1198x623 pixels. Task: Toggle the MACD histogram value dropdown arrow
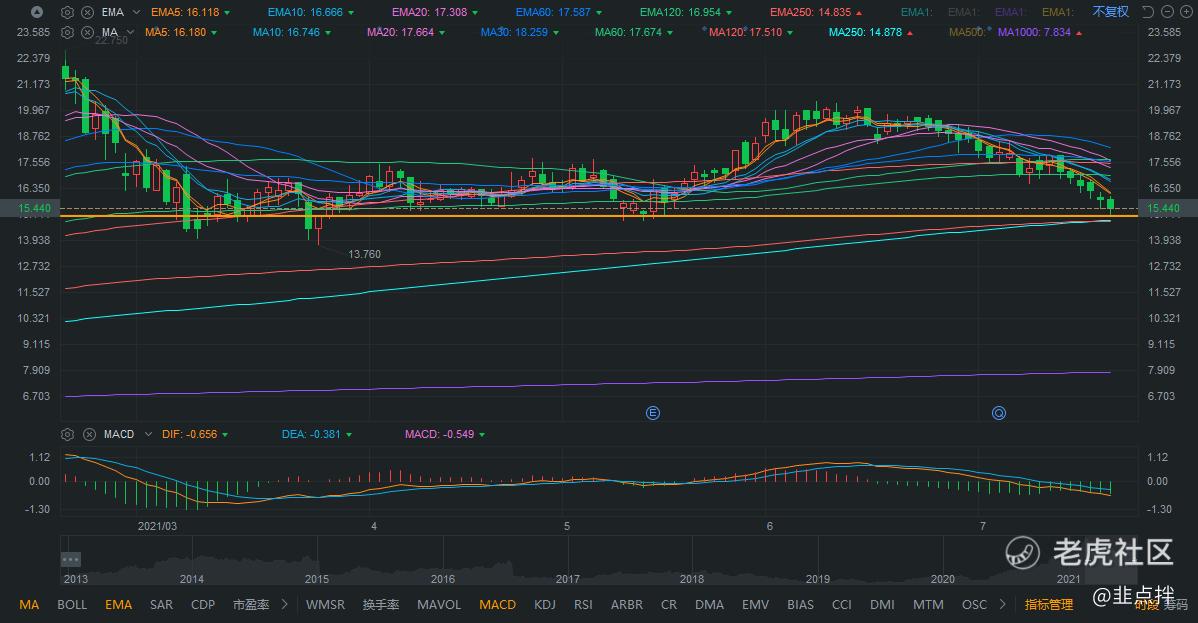(x=481, y=434)
